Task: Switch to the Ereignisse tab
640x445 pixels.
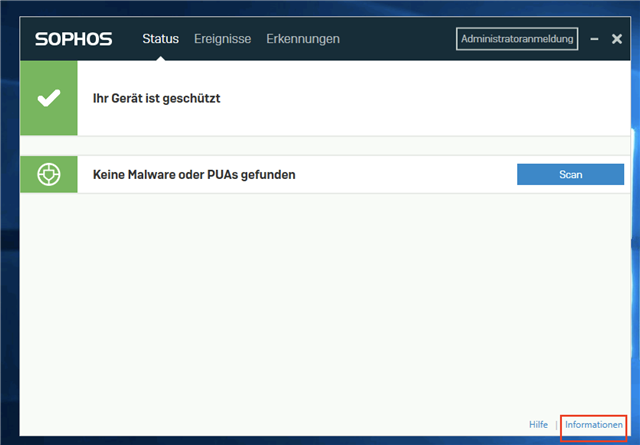Action: pyautogui.click(x=222, y=39)
